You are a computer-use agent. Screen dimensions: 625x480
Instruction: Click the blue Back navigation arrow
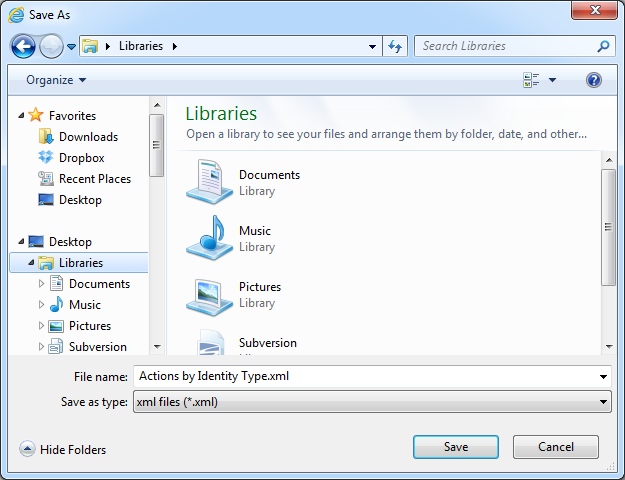(23, 46)
